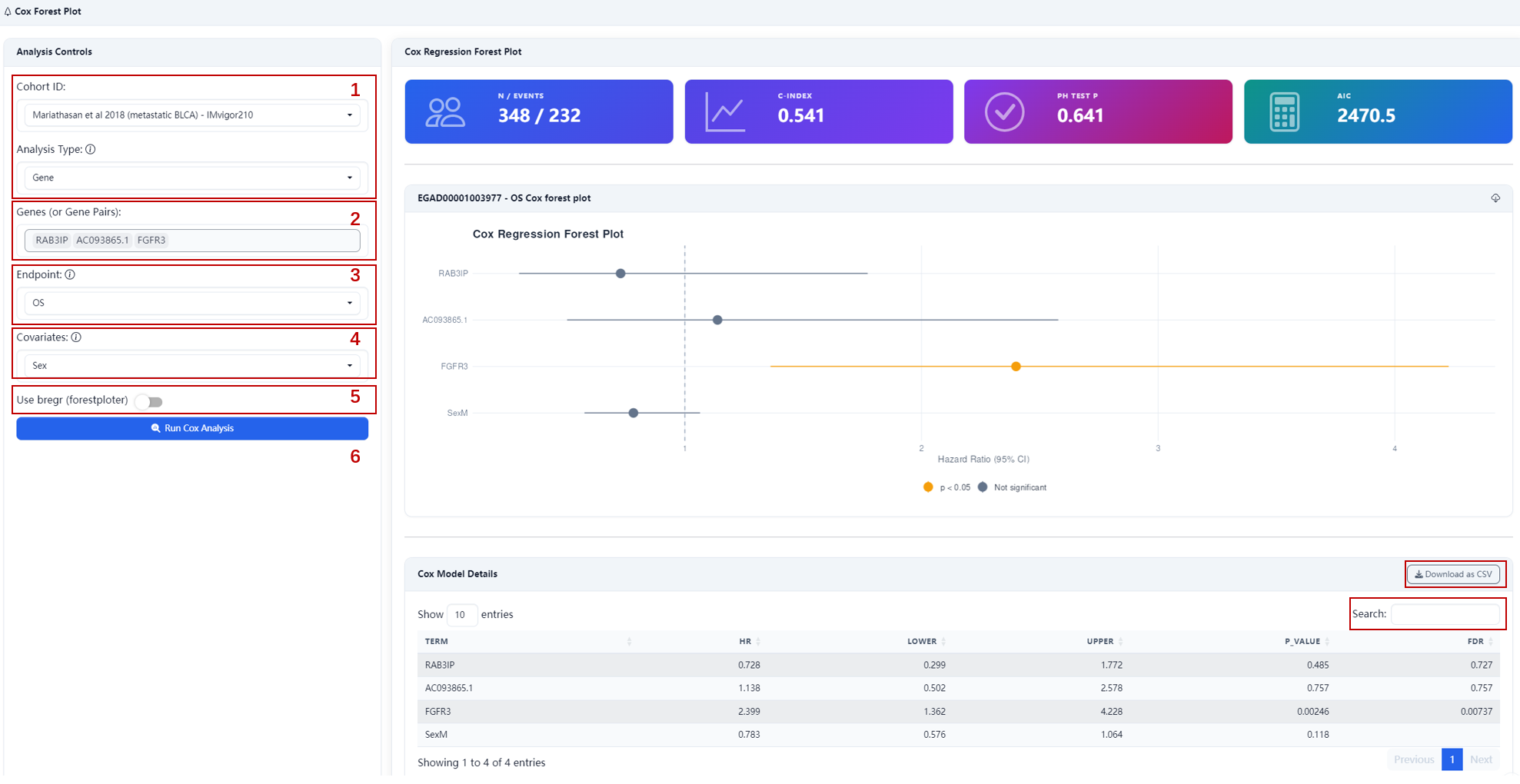1520x784 pixels.
Task: Open the Covariates Sex dropdown
Action: click(x=192, y=366)
